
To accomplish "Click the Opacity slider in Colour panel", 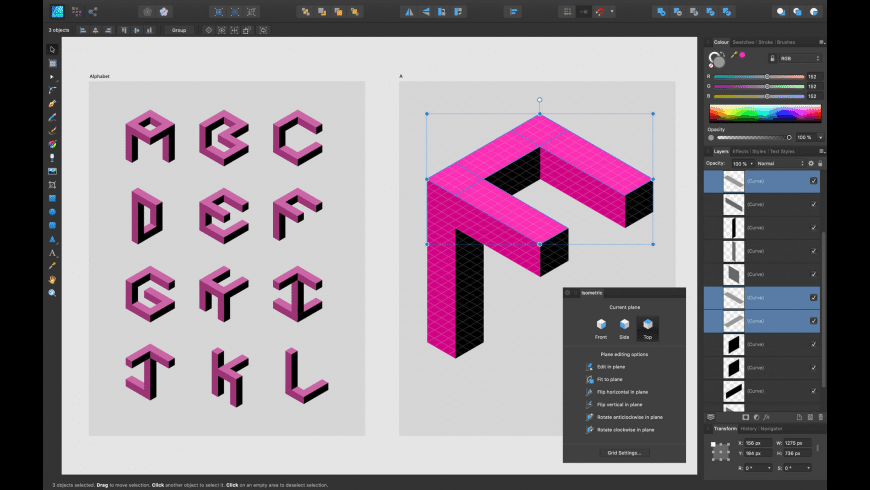I will click(x=753, y=138).
